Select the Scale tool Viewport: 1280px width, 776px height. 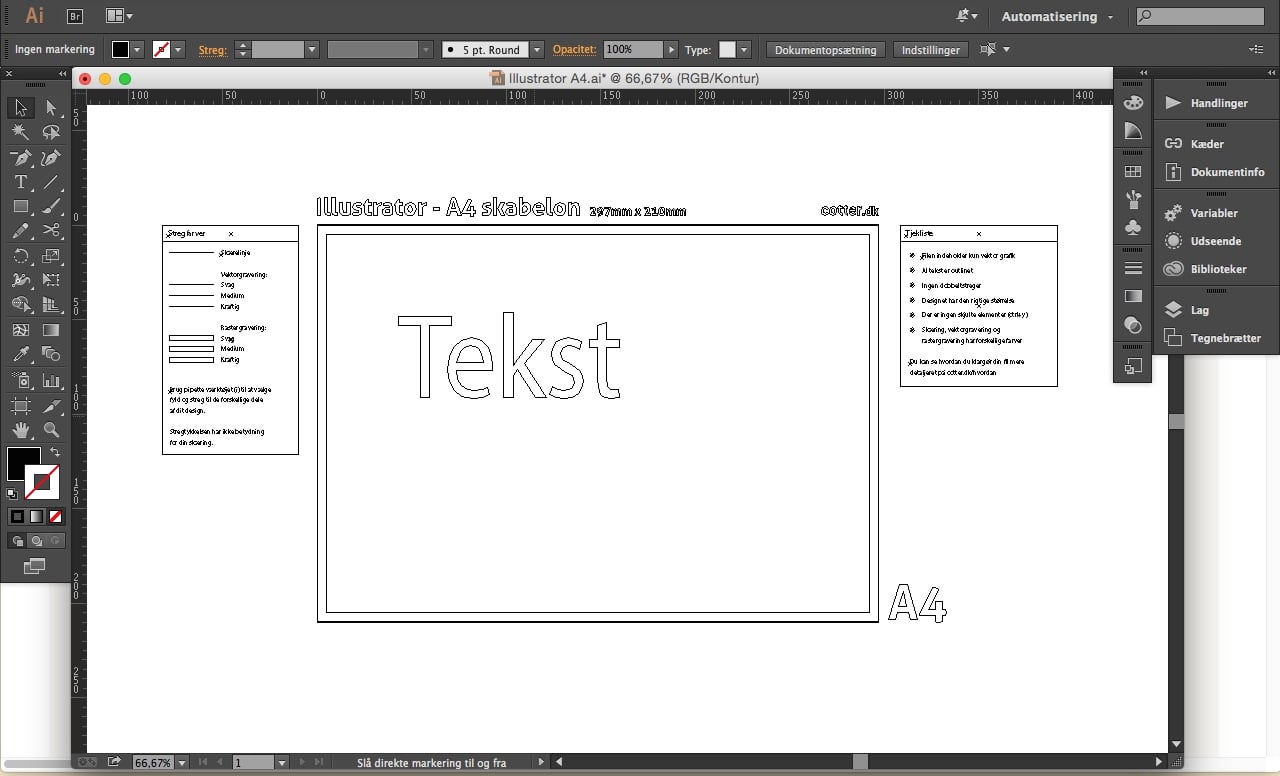(x=51, y=256)
